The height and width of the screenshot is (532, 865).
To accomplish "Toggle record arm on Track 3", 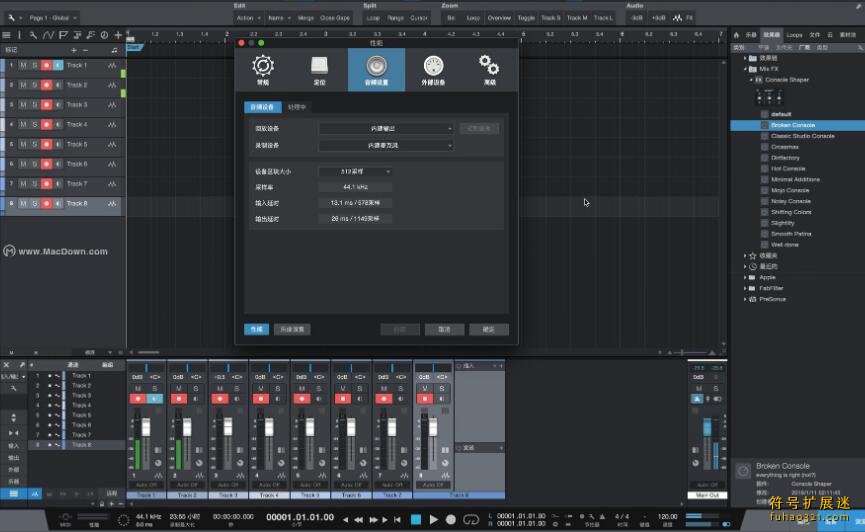I will (x=46, y=105).
